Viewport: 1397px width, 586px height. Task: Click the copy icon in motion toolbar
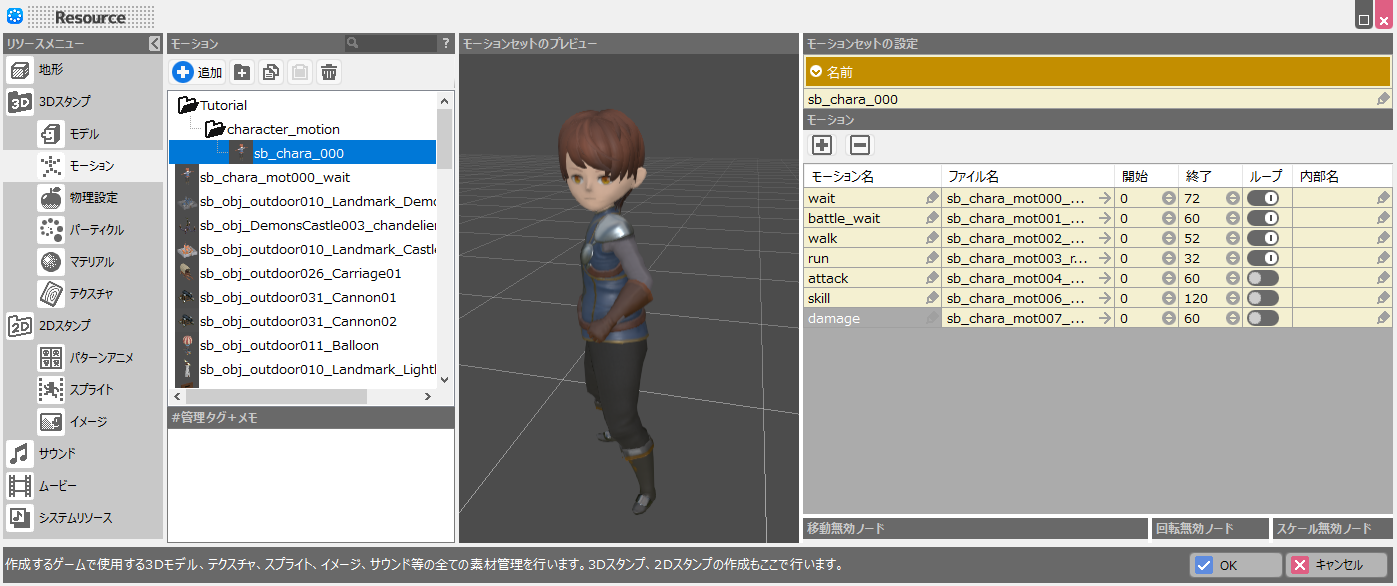(270, 72)
